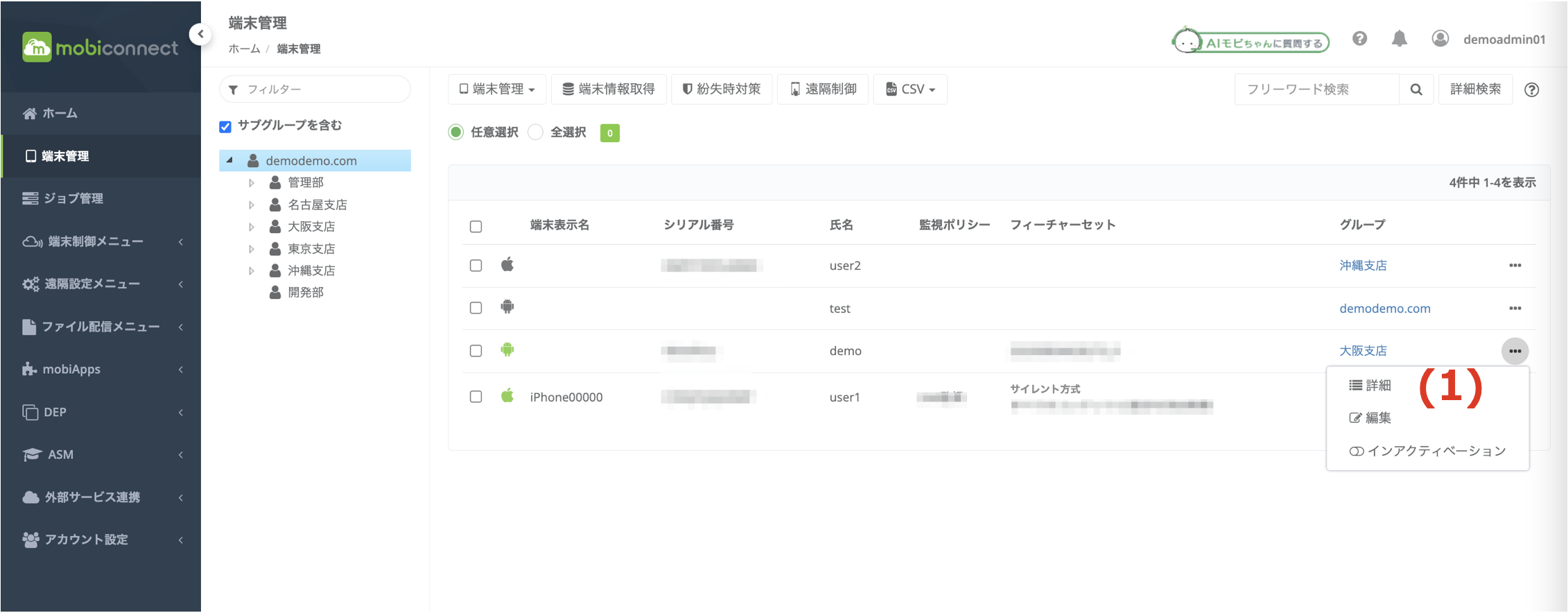Click the フリーワード検索 search field

[1317, 89]
